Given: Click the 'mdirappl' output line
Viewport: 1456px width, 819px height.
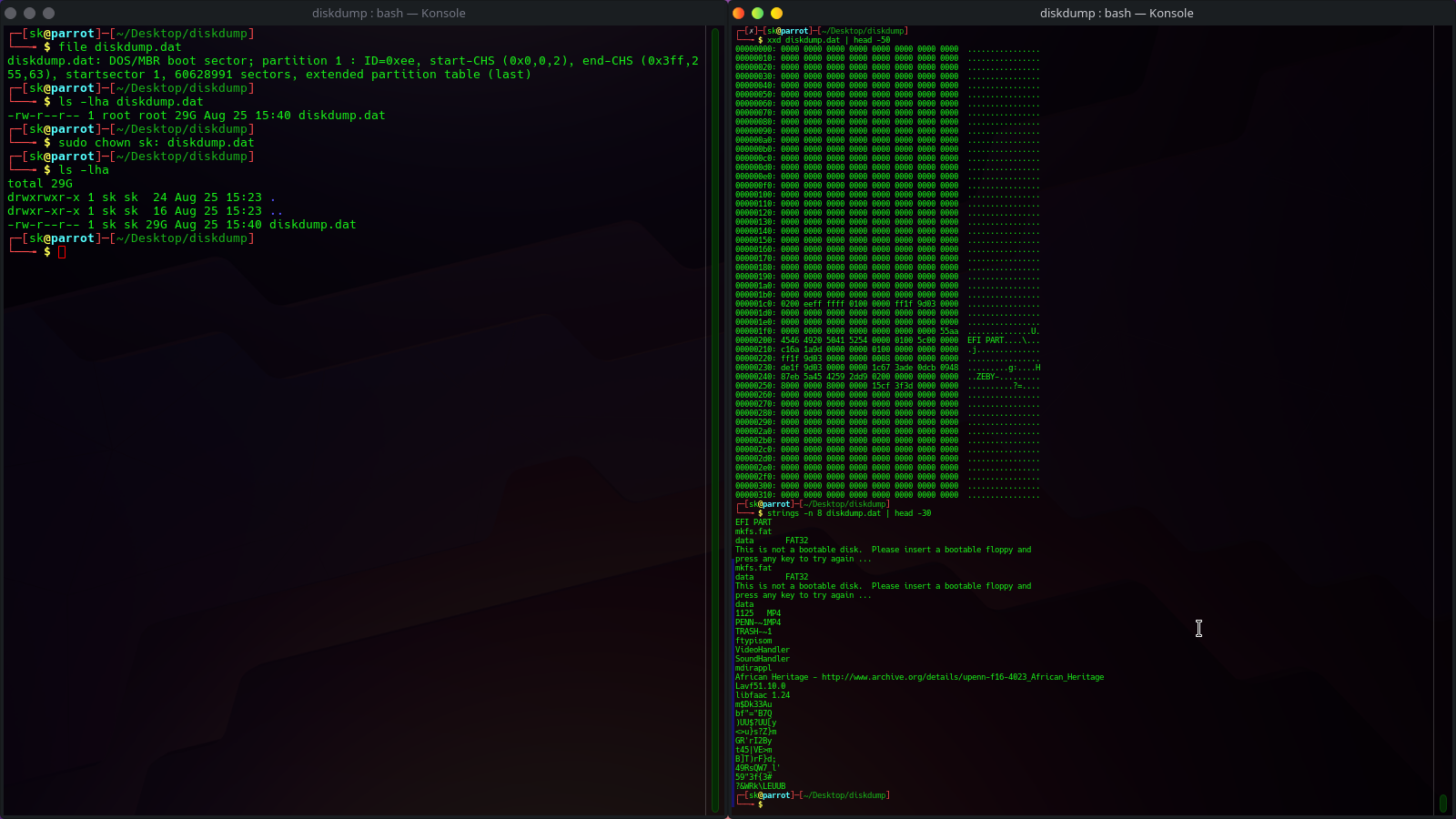Looking at the screenshot, I should pyautogui.click(x=753, y=668).
